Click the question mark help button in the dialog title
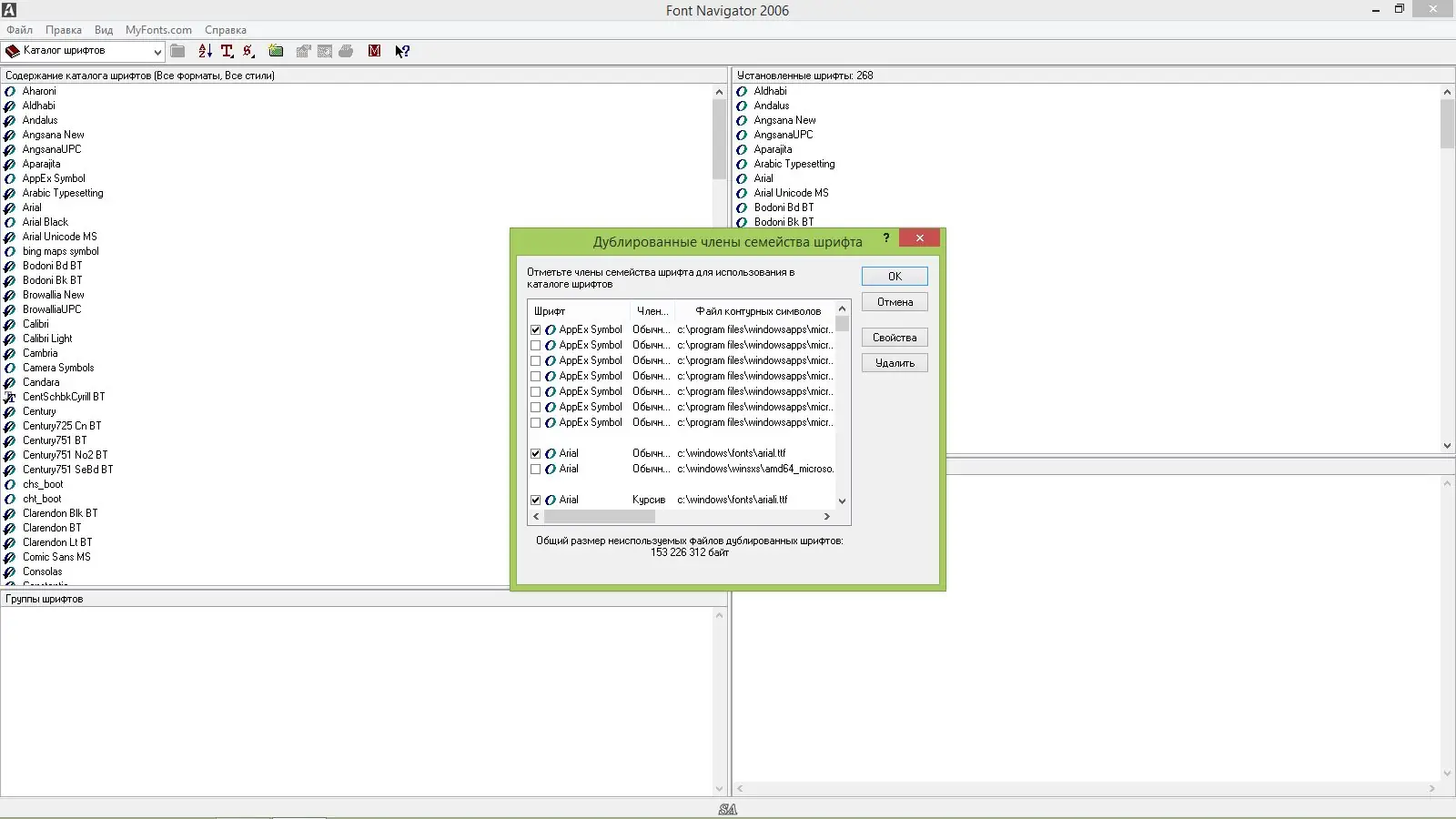1456x819 pixels. click(886, 238)
